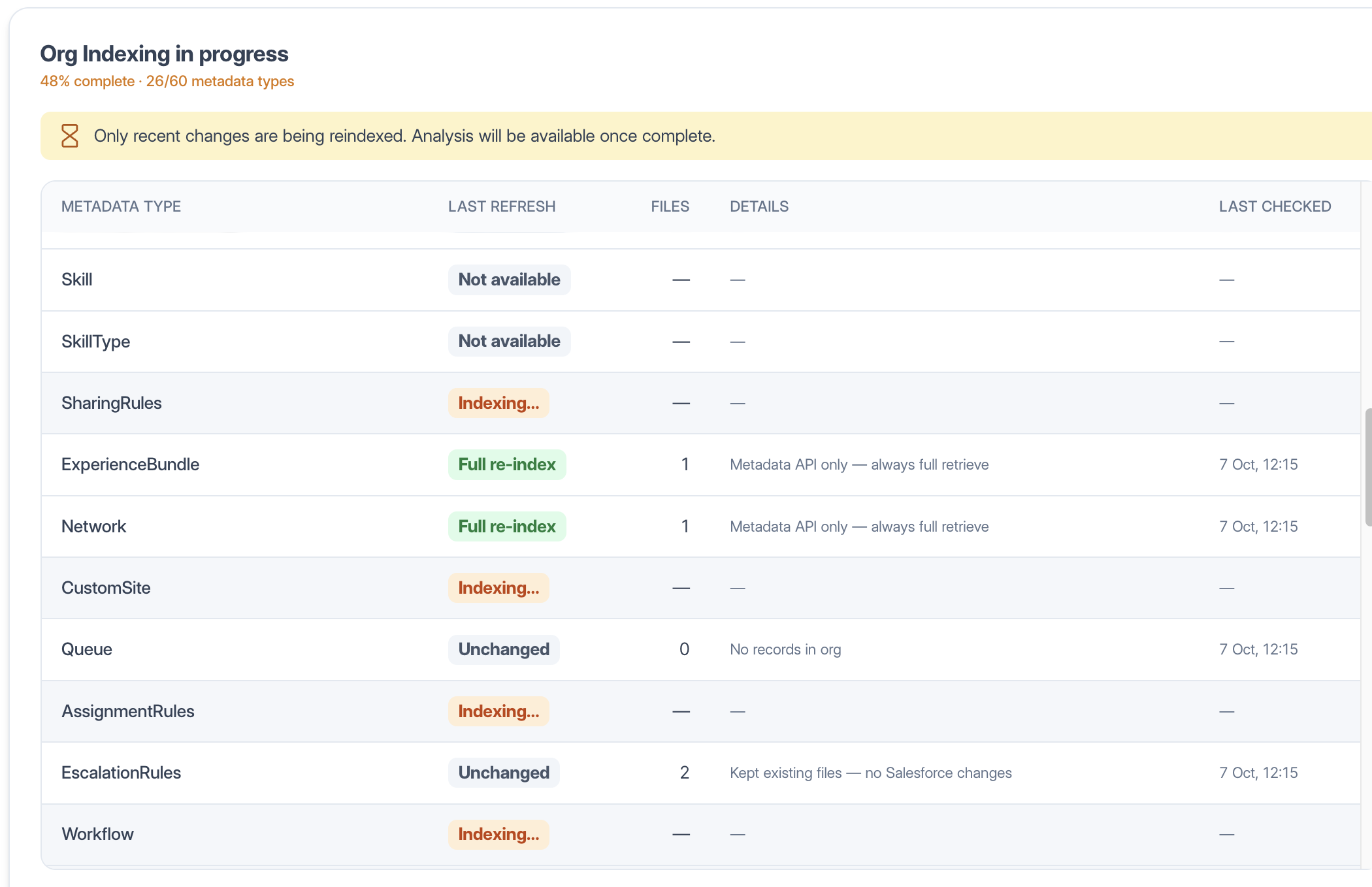Select the Network row name
Screen dimensions: 1372x887
pos(94,526)
